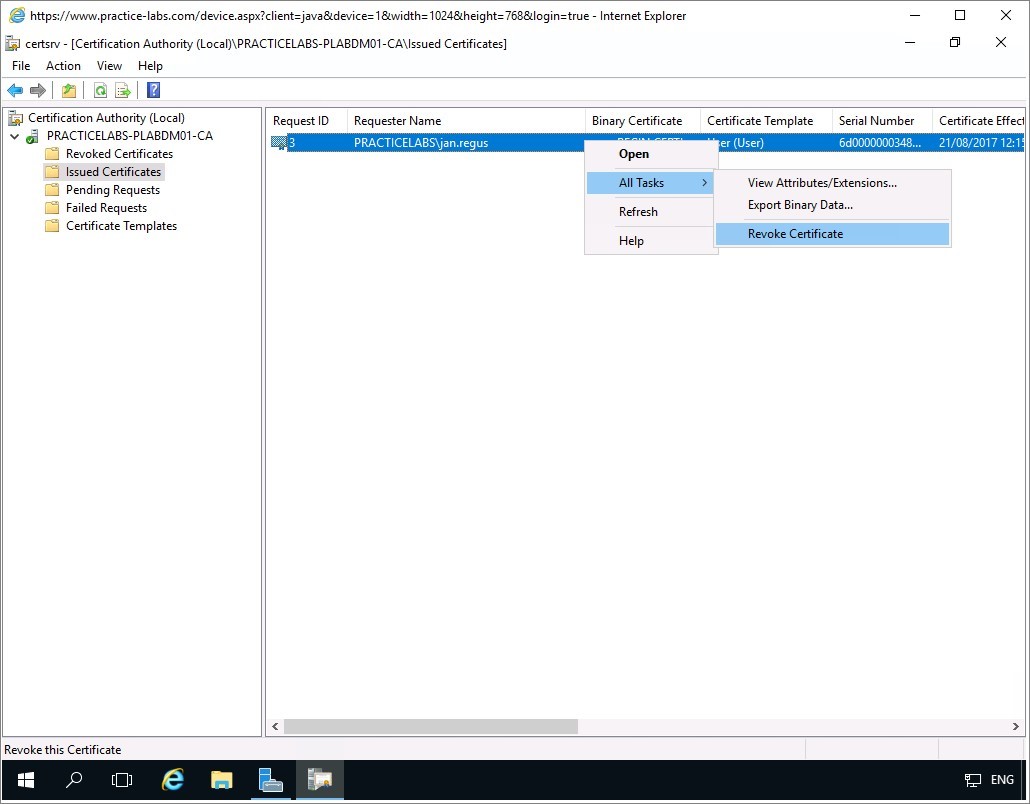The height and width of the screenshot is (804, 1030).
Task: Sort by Request ID column header
Action: [307, 121]
